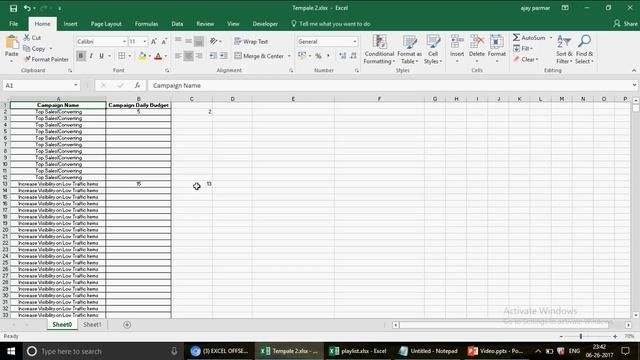Switch to Page Layout tab
Screen dimensions: 640x360
pos(106,24)
